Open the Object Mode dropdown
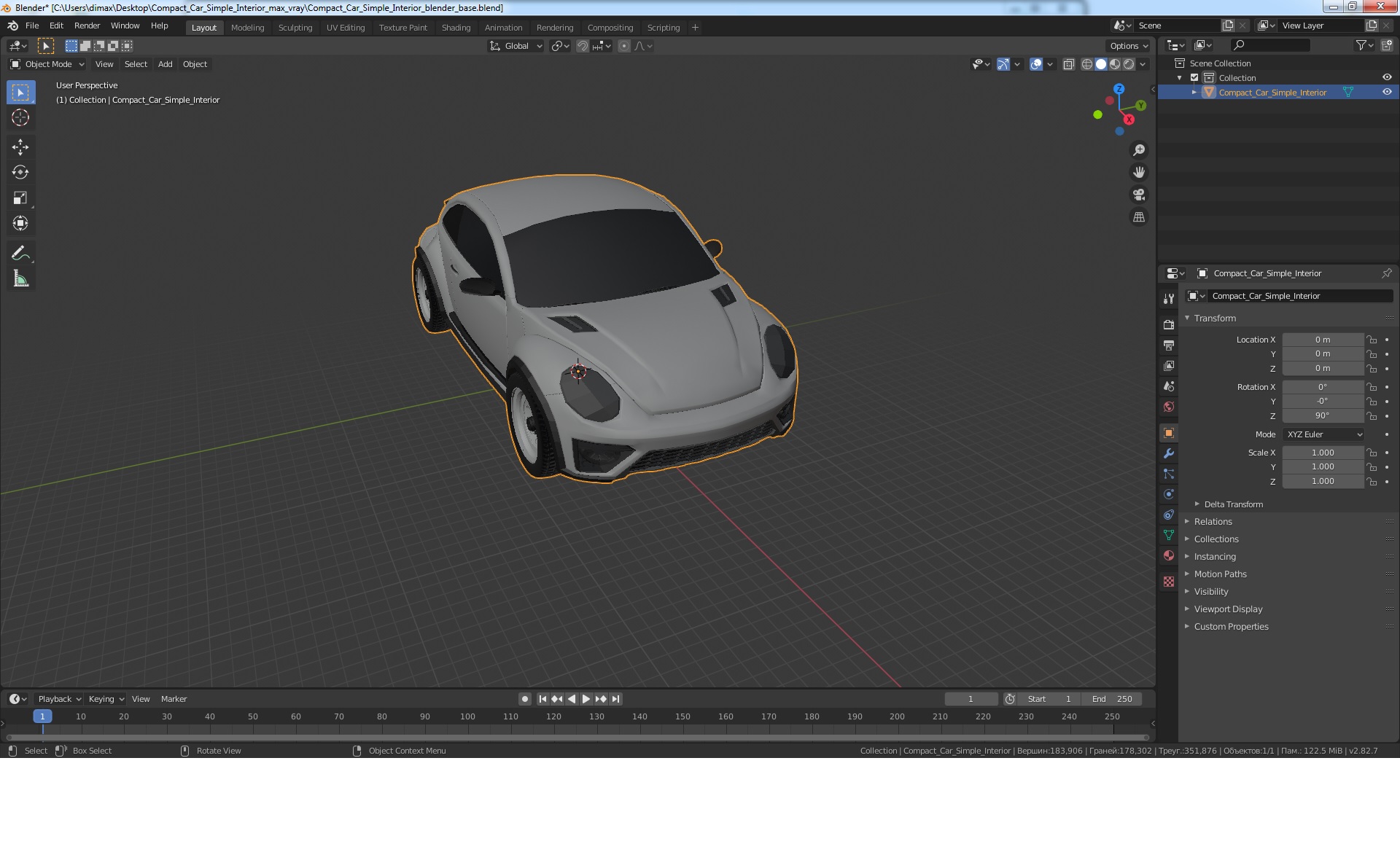 click(x=47, y=64)
